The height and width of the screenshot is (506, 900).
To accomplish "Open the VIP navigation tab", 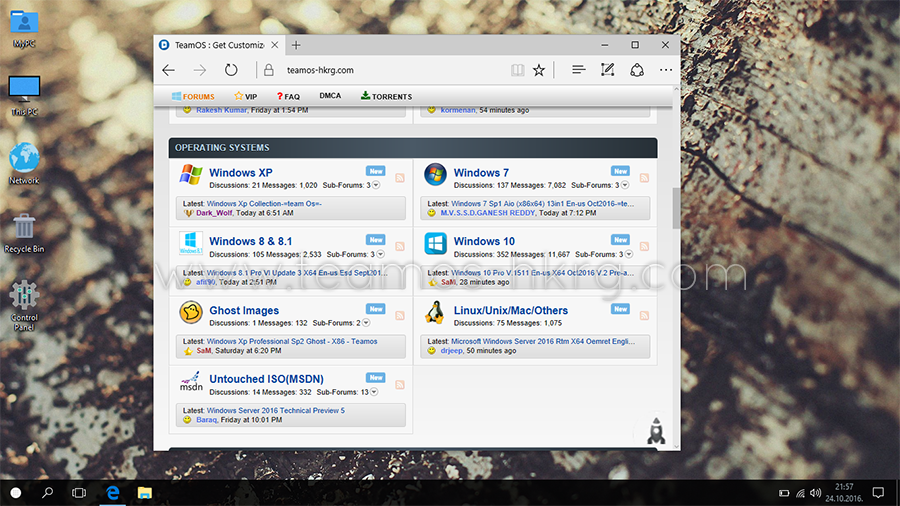I will click(246, 96).
